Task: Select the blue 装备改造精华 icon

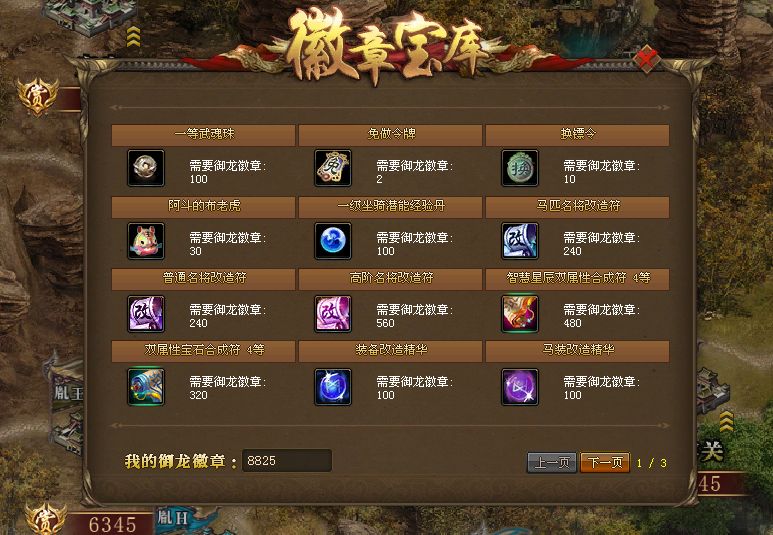Action: pos(333,387)
